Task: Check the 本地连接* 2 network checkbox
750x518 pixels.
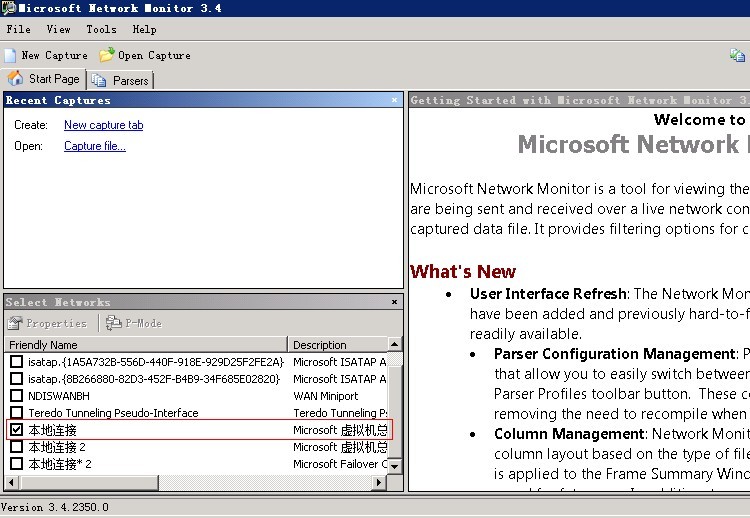Action: (16, 463)
